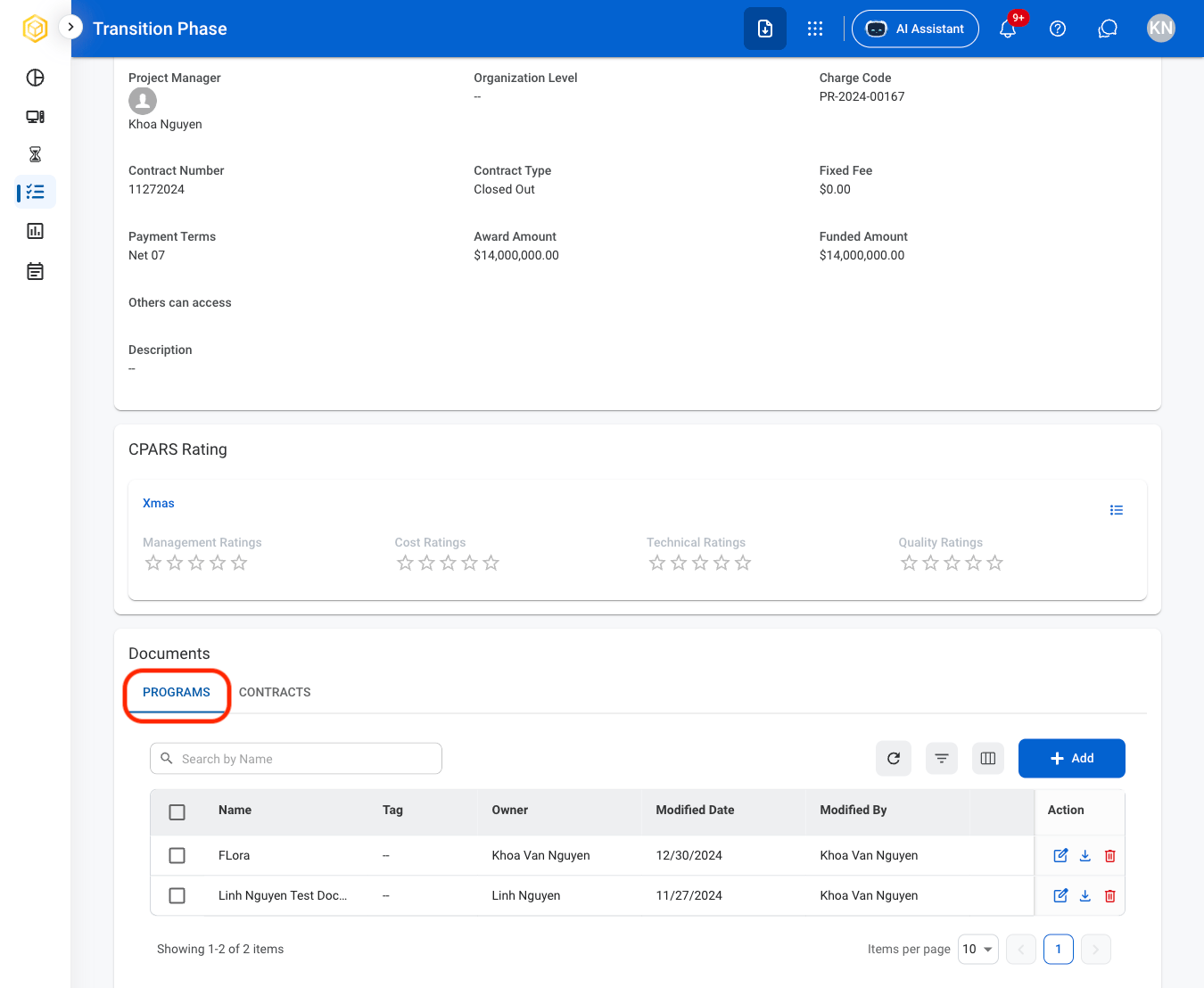
Task: Switch to the CONTRACTS tab
Action: 275,693
